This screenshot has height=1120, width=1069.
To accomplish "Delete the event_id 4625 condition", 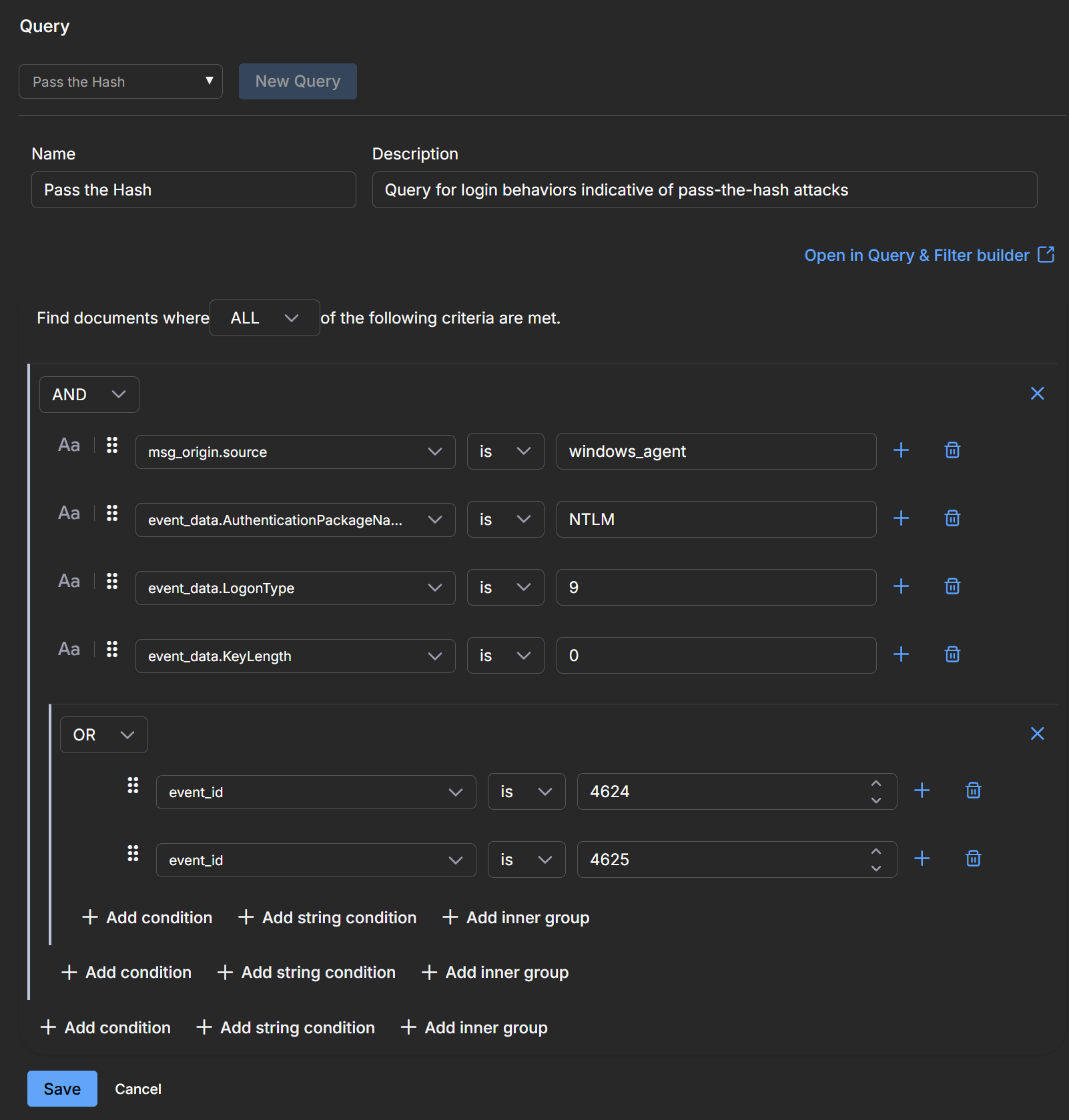I will tap(973, 859).
